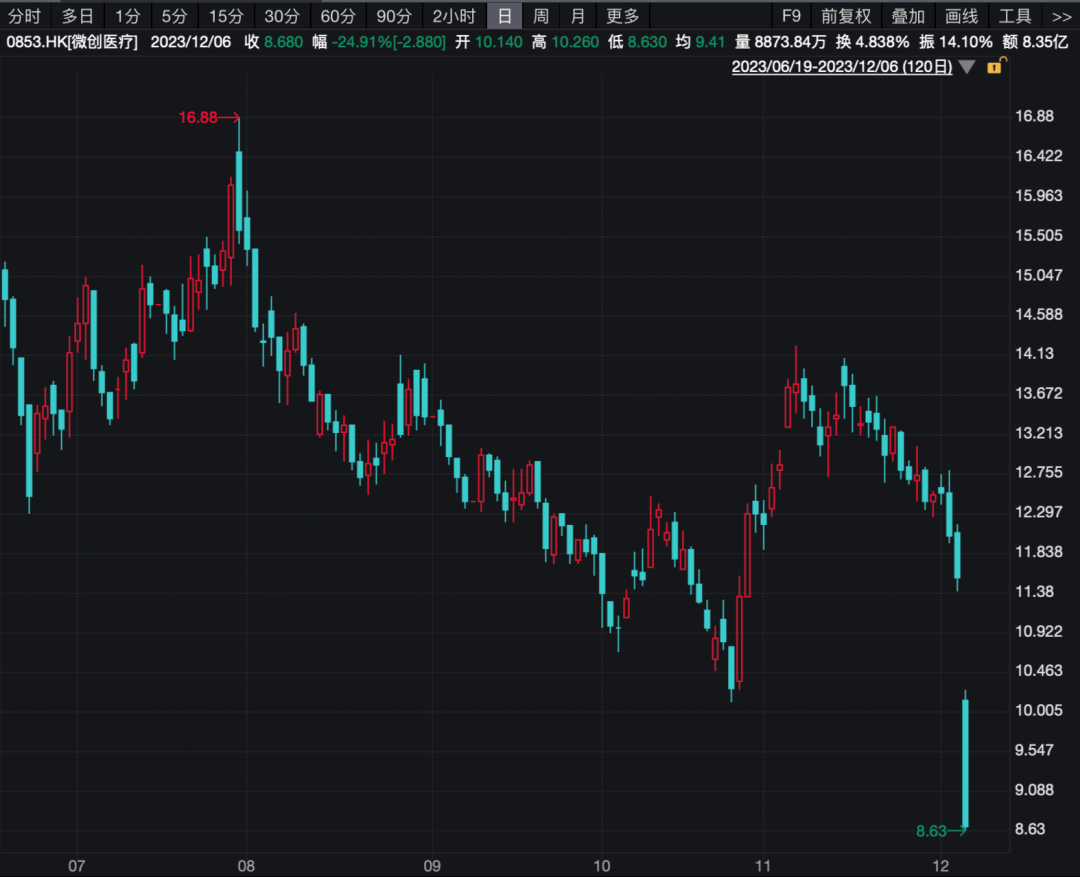This screenshot has height=877, width=1080.
Task: Switch to 60分 timeframe
Action: point(337,16)
